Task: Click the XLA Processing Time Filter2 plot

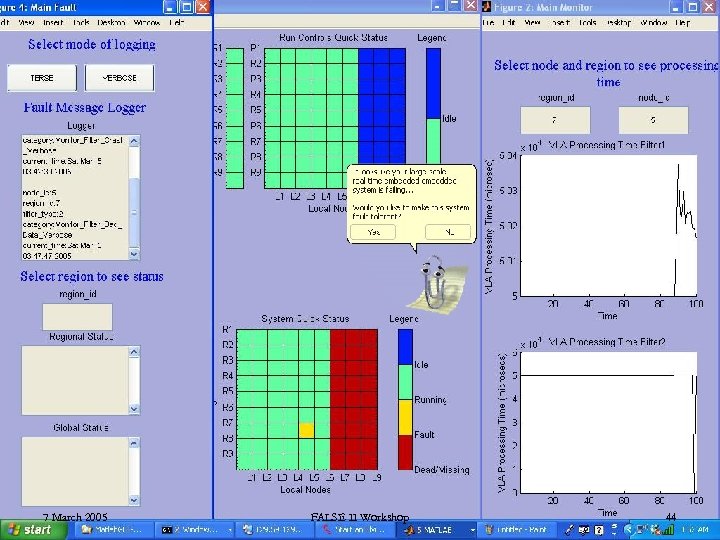Action: pyautogui.click(x=608, y=422)
